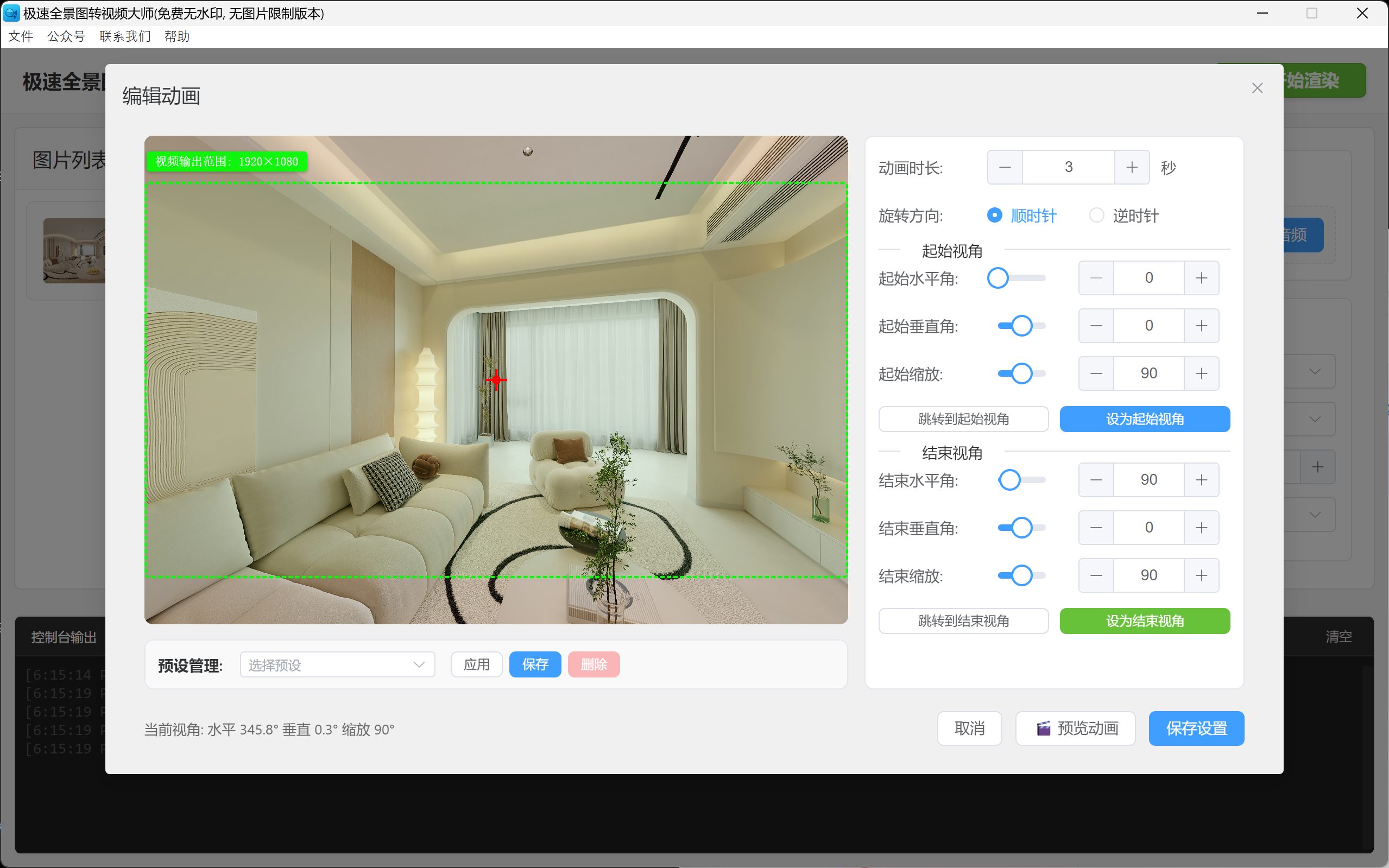Image resolution: width=1389 pixels, height=868 pixels.
Task: Click the 保存设置 button
Action: click(x=1196, y=728)
